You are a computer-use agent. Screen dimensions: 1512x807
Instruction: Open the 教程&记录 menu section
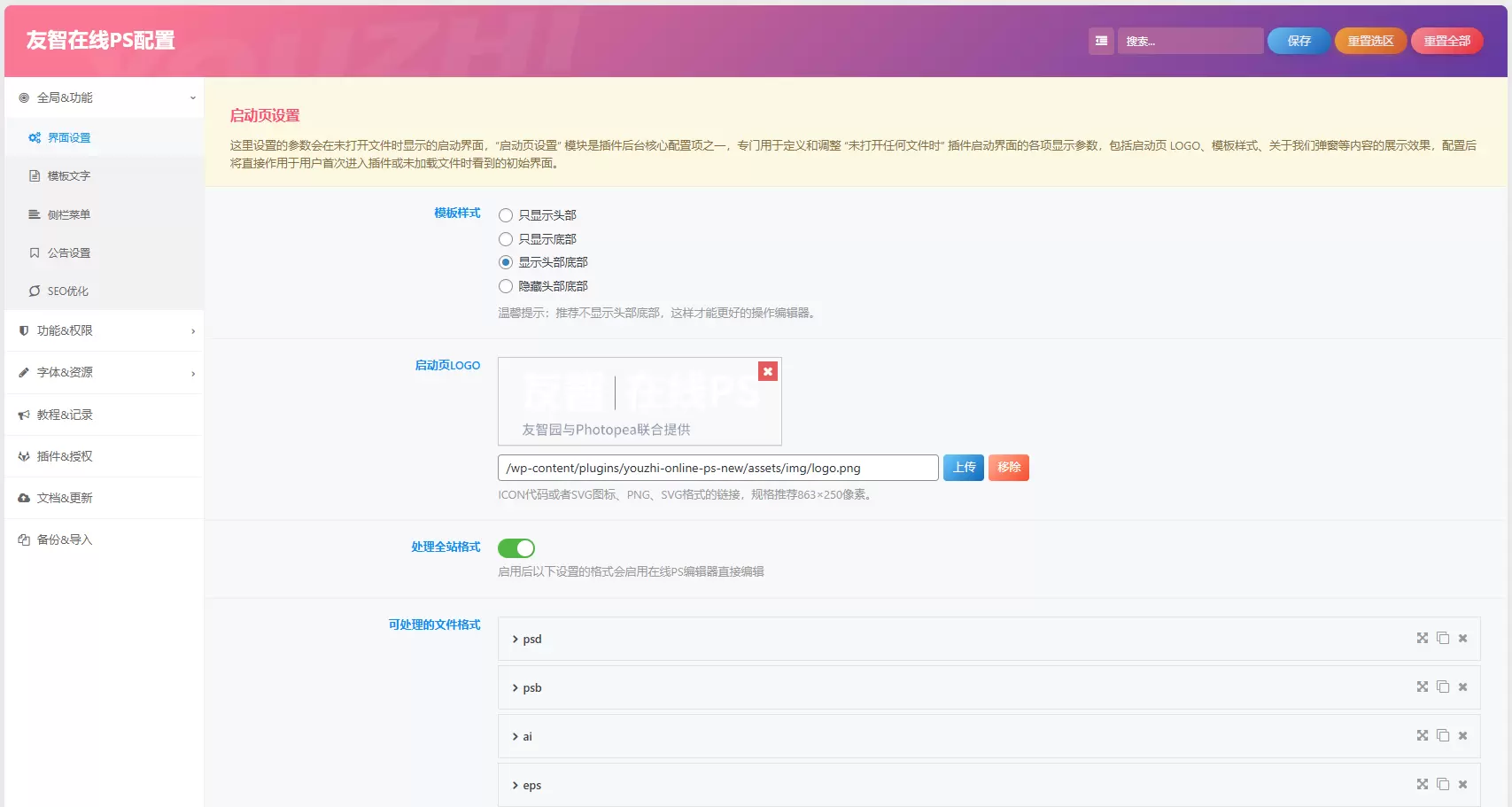(105, 415)
